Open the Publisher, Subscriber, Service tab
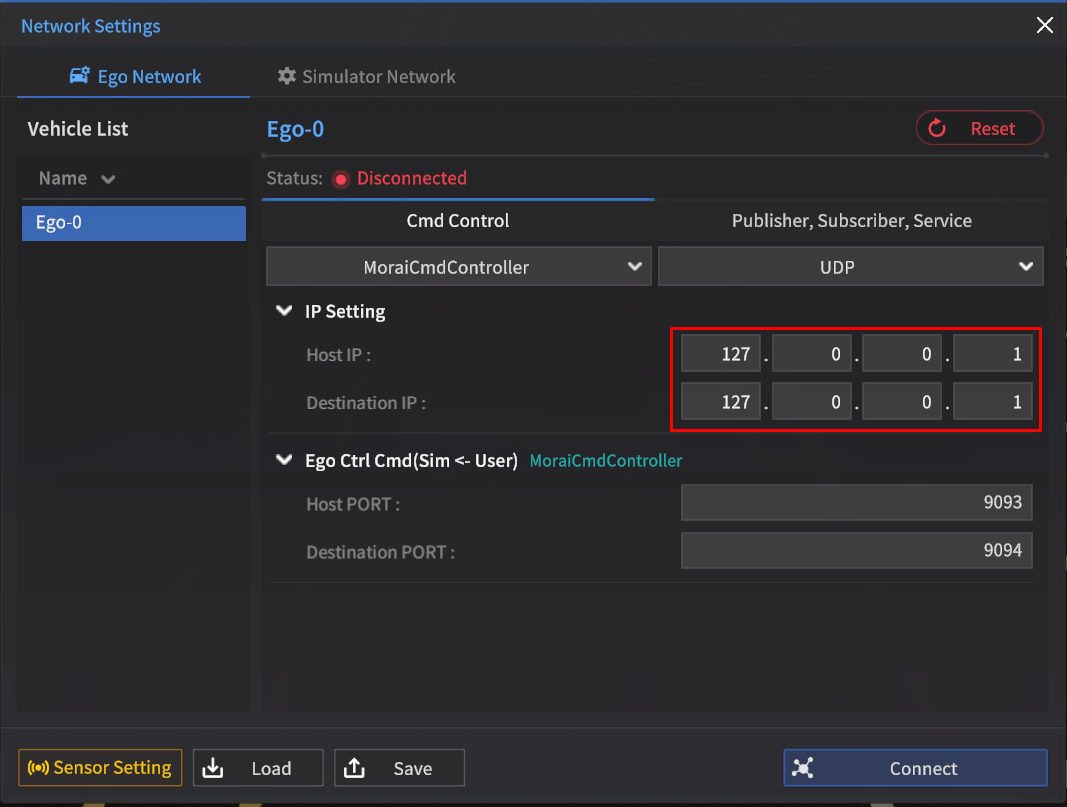This screenshot has height=807, width=1067. (851, 221)
